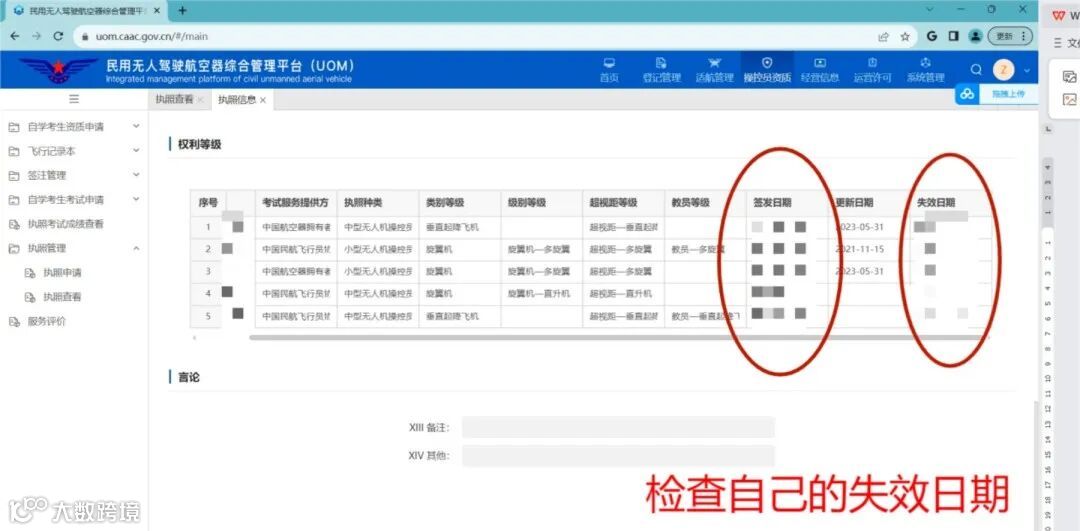
Task: Go back with the browser back arrow
Action: point(15,37)
